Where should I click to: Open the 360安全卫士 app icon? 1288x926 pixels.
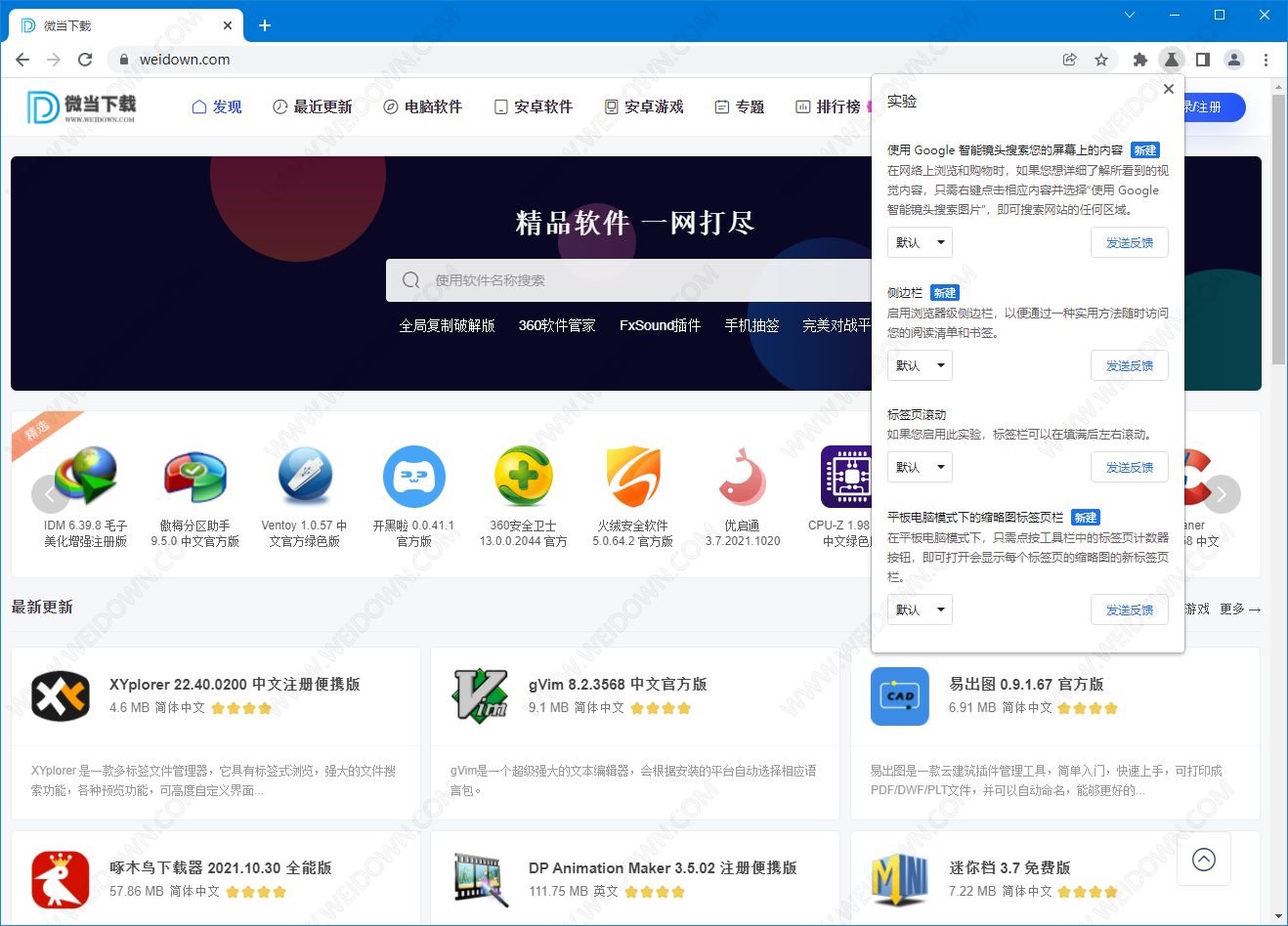[524, 477]
